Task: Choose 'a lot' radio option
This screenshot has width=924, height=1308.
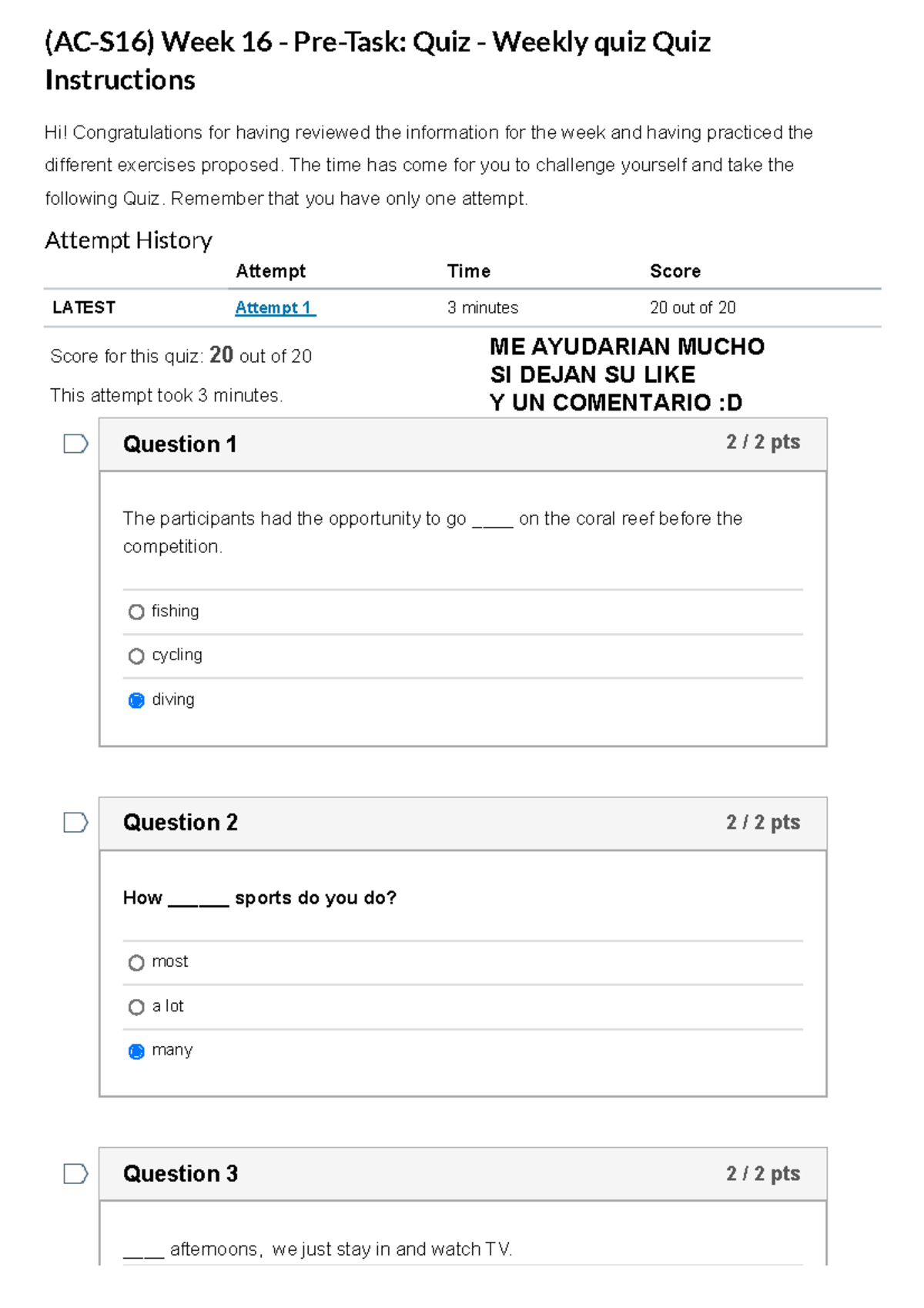Action: coord(136,1008)
